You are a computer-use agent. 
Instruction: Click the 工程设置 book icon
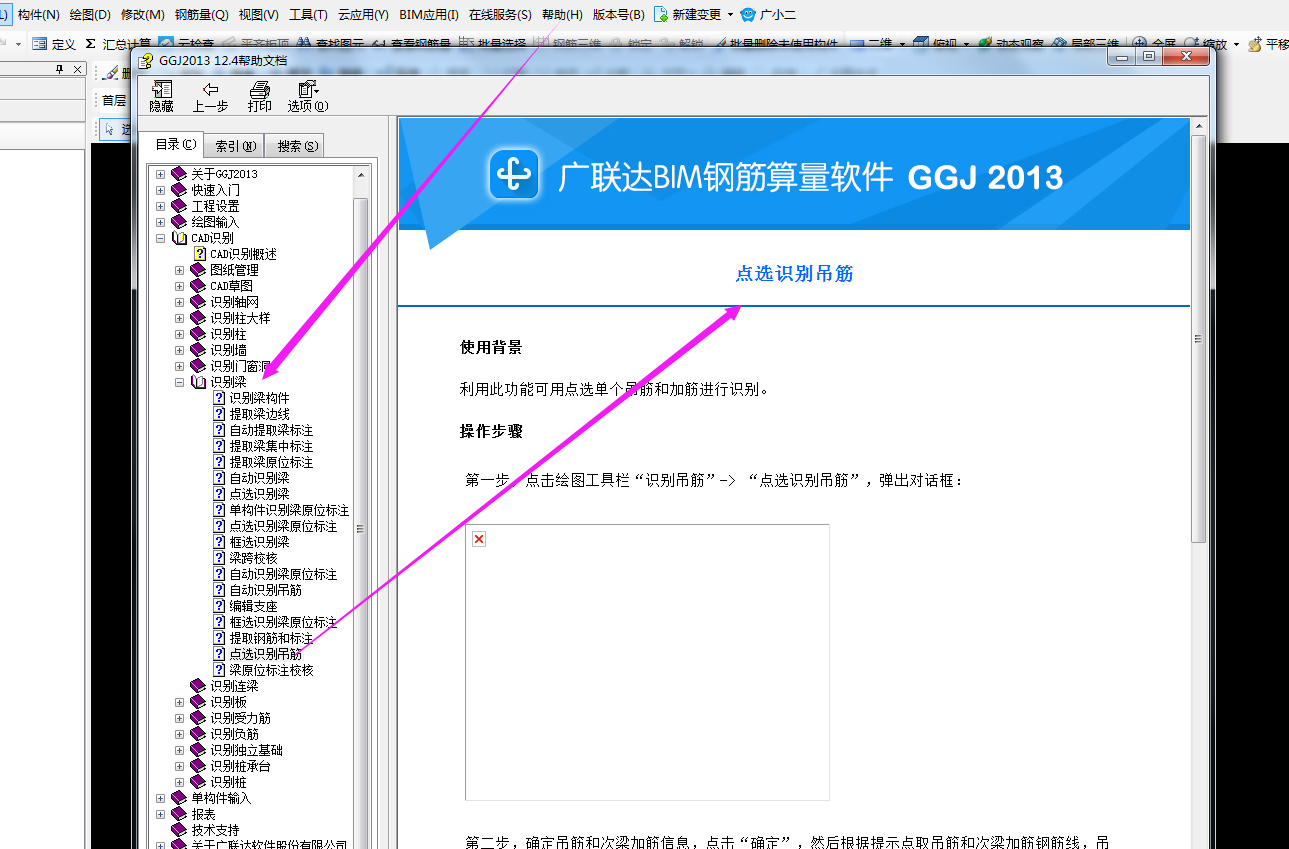[179, 206]
